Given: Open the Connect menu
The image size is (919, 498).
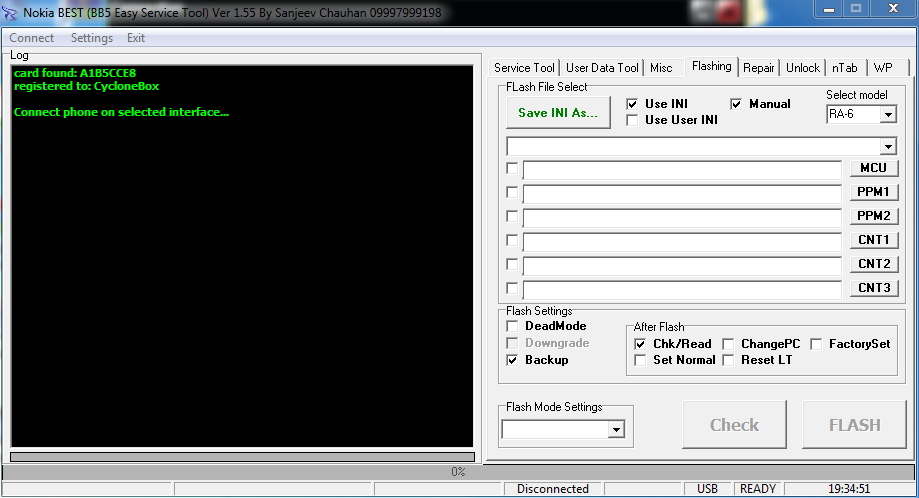Looking at the screenshot, I should [32, 38].
